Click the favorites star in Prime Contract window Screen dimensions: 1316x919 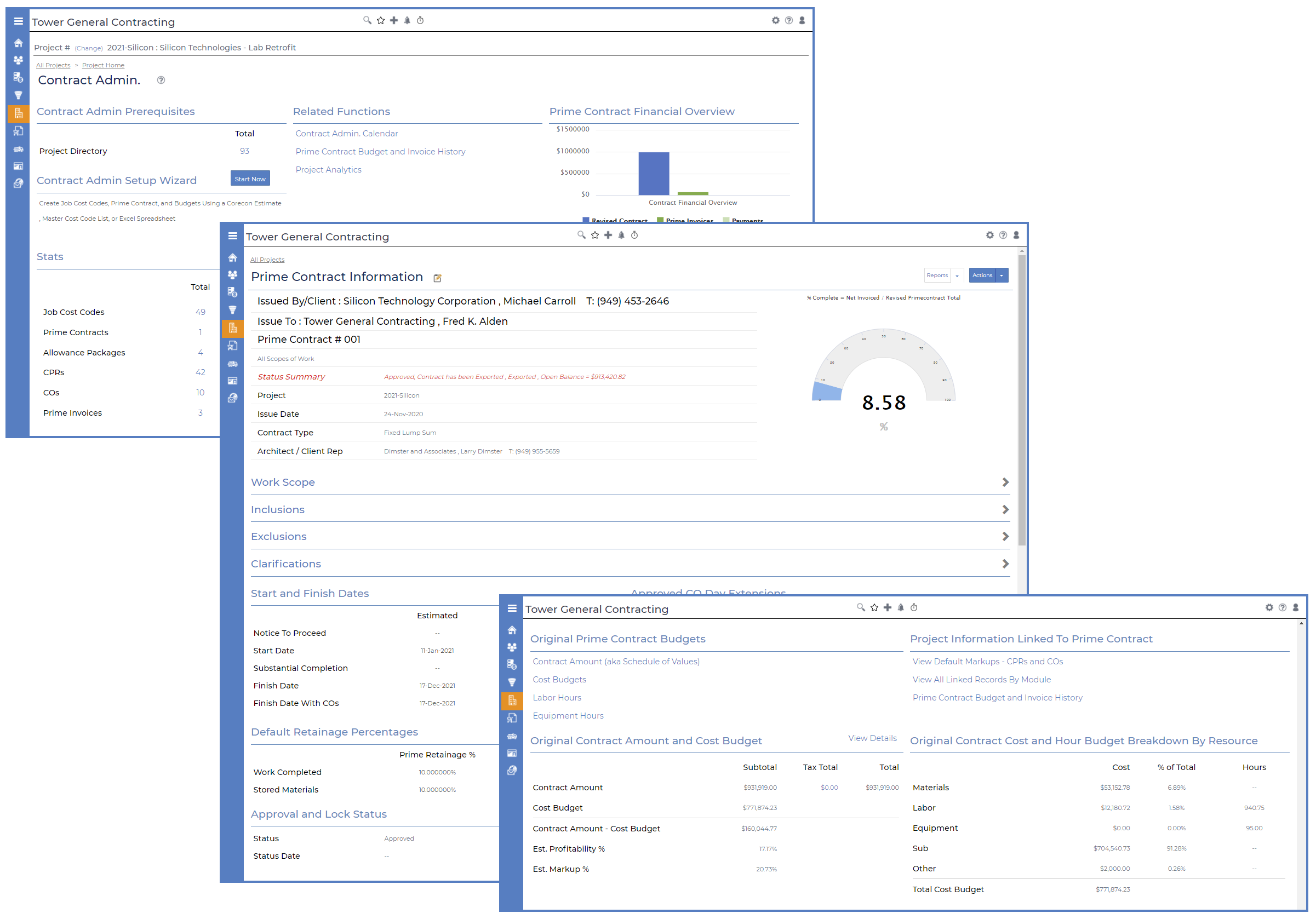[x=595, y=236]
